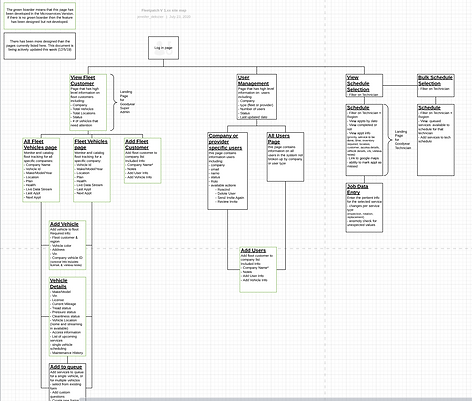Click the '- Delete User' action line
The width and height of the screenshot is (472, 401).
225,193
